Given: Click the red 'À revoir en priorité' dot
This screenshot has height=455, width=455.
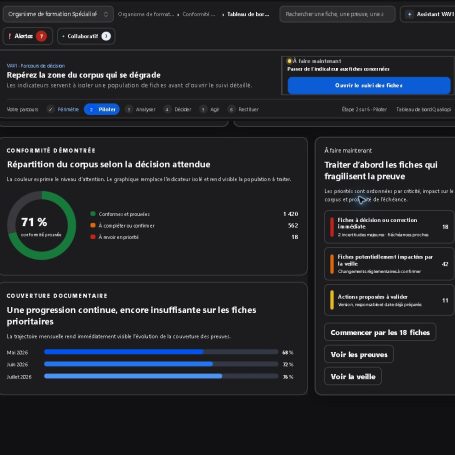Looking at the screenshot, I should pyautogui.click(x=93, y=237).
